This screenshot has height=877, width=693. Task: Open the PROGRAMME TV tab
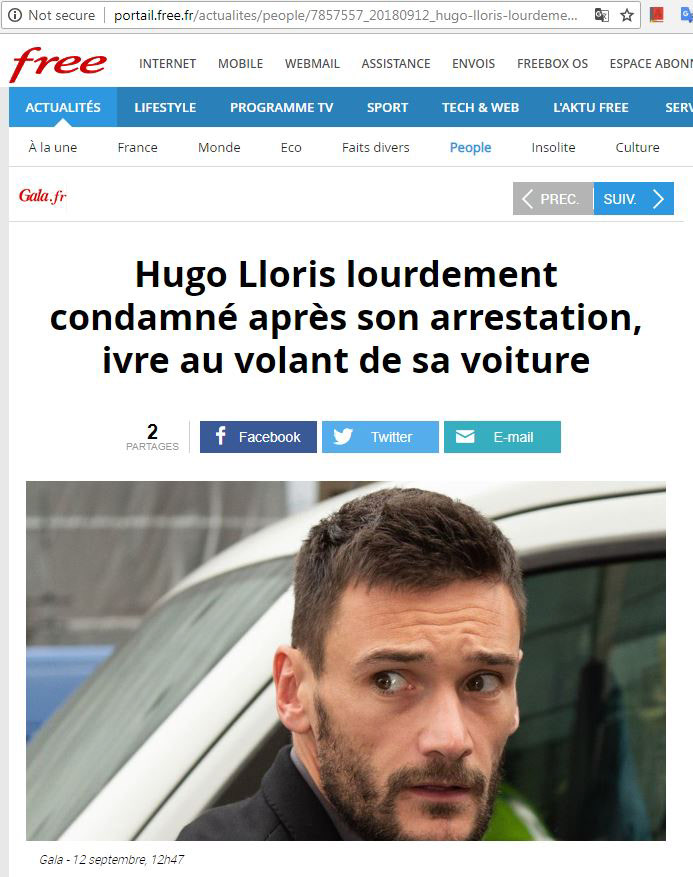click(281, 107)
